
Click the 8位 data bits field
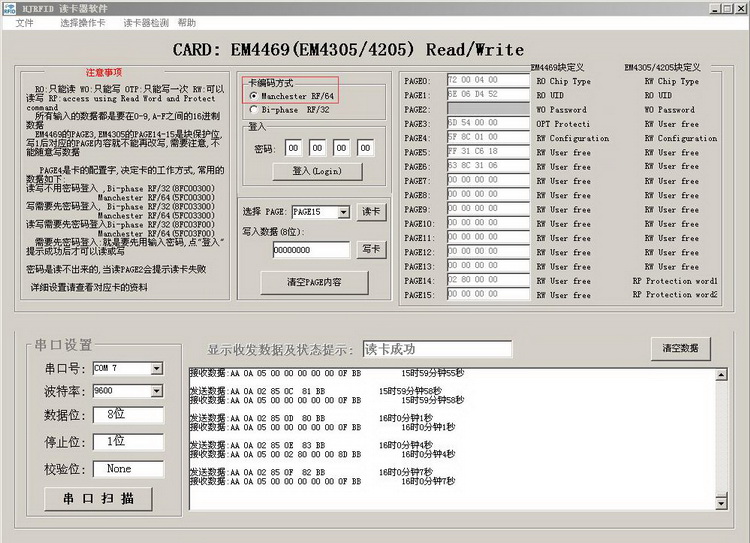tap(128, 414)
